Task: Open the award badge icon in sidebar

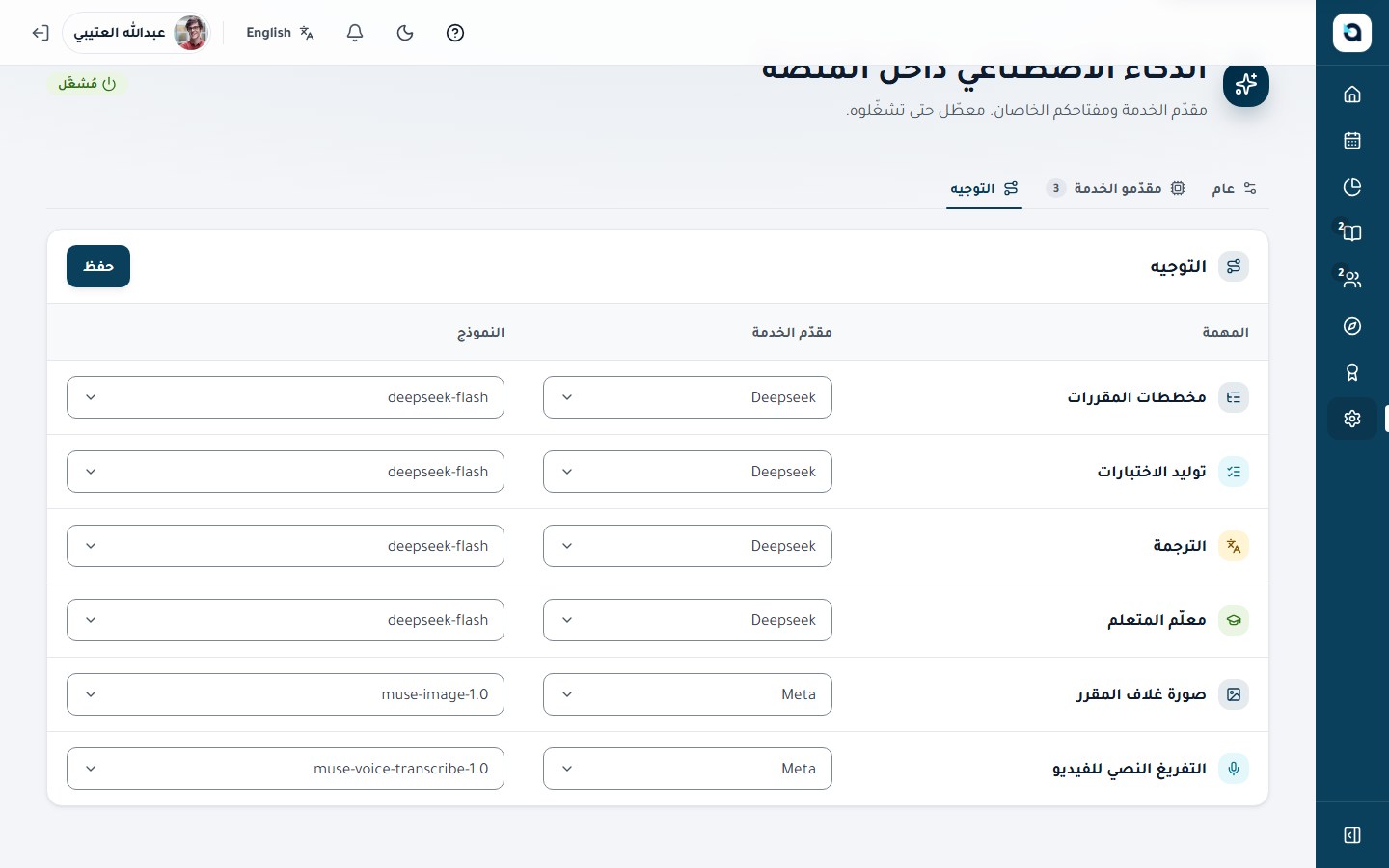Action: pyautogui.click(x=1351, y=372)
